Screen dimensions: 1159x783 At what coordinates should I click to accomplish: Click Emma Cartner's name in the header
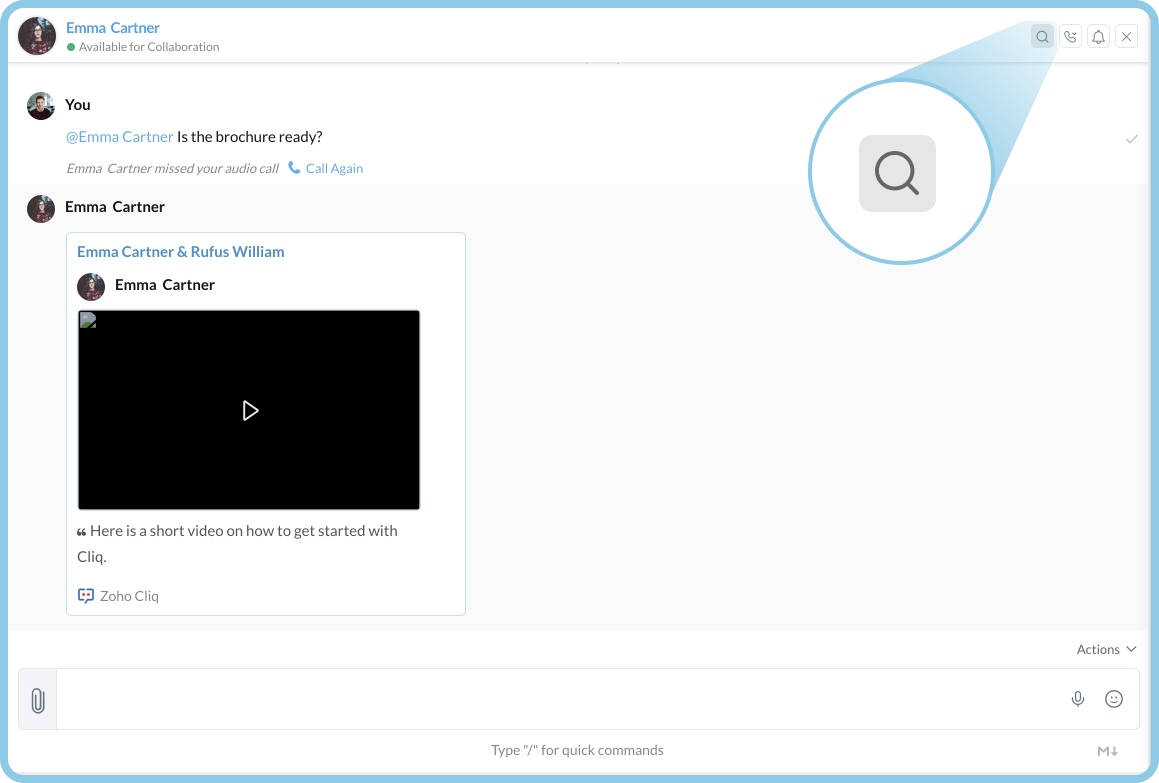(113, 28)
